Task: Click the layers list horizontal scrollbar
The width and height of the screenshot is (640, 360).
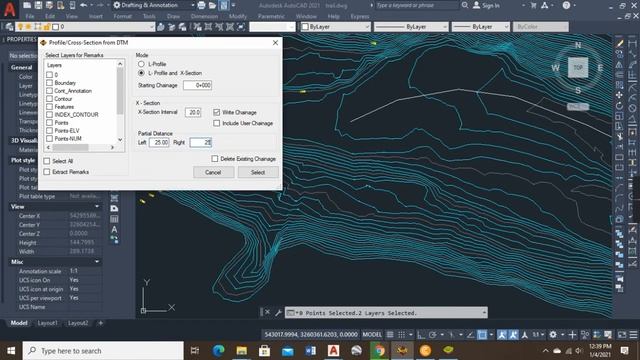Action: 70,147
